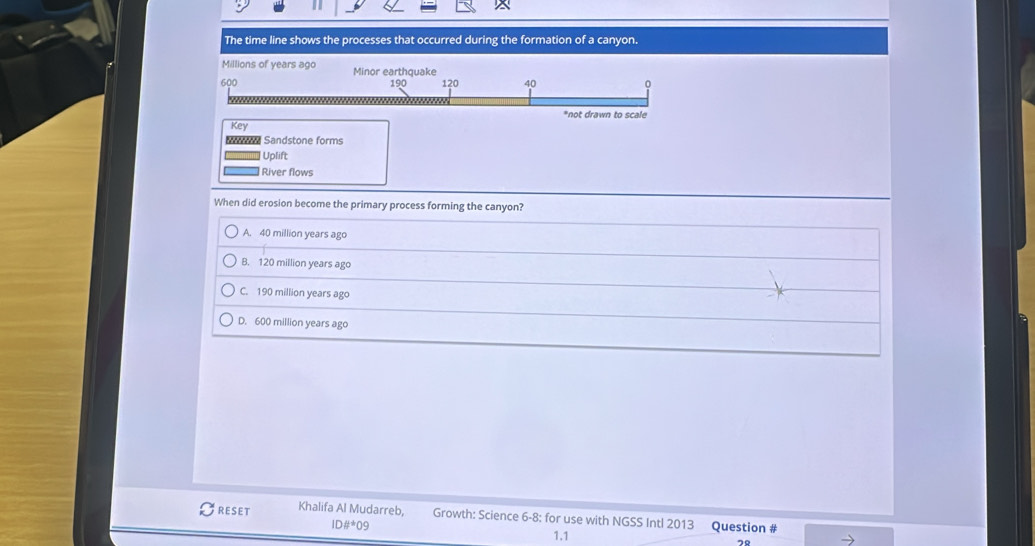Click the blue River flows key swatch
The image size is (1035, 546).
coord(241,172)
